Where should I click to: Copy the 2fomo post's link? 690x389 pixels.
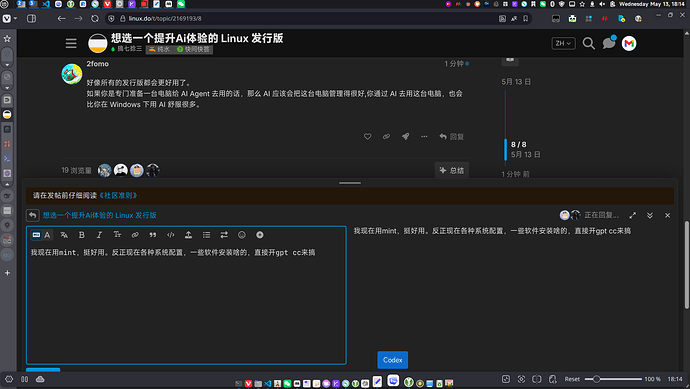click(x=386, y=136)
